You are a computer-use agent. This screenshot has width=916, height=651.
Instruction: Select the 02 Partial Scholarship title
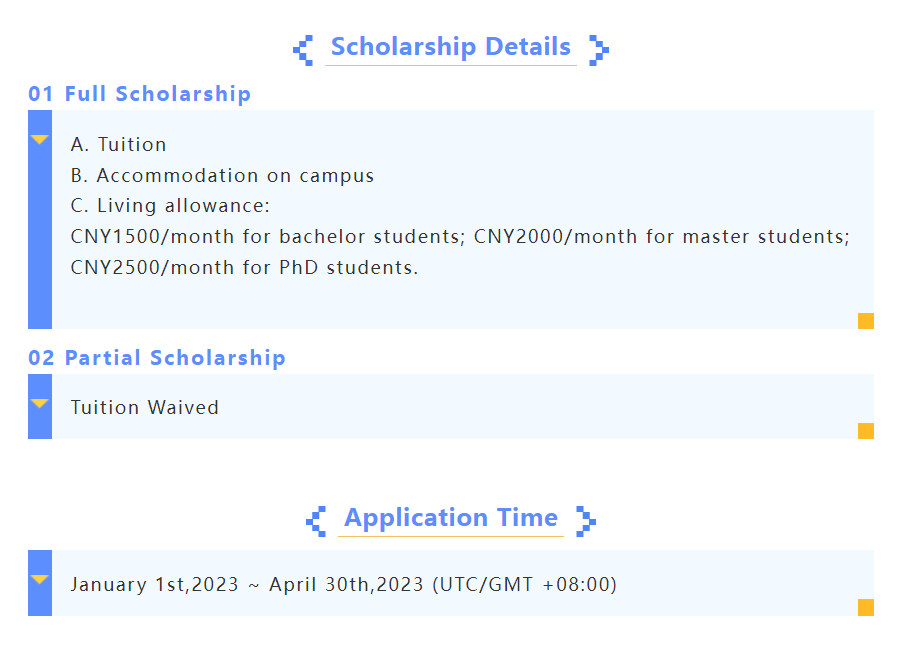[x=156, y=358]
